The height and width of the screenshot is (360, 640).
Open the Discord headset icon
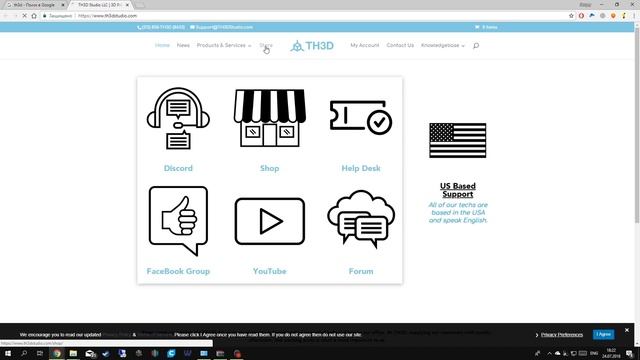pyautogui.click(x=178, y=118)
